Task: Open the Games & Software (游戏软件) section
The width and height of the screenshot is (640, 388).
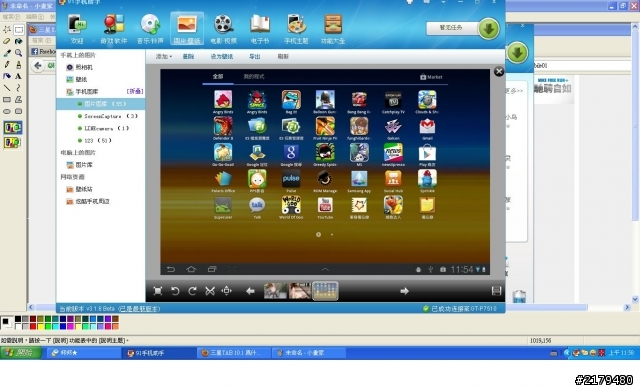Action: pos(113,29)
